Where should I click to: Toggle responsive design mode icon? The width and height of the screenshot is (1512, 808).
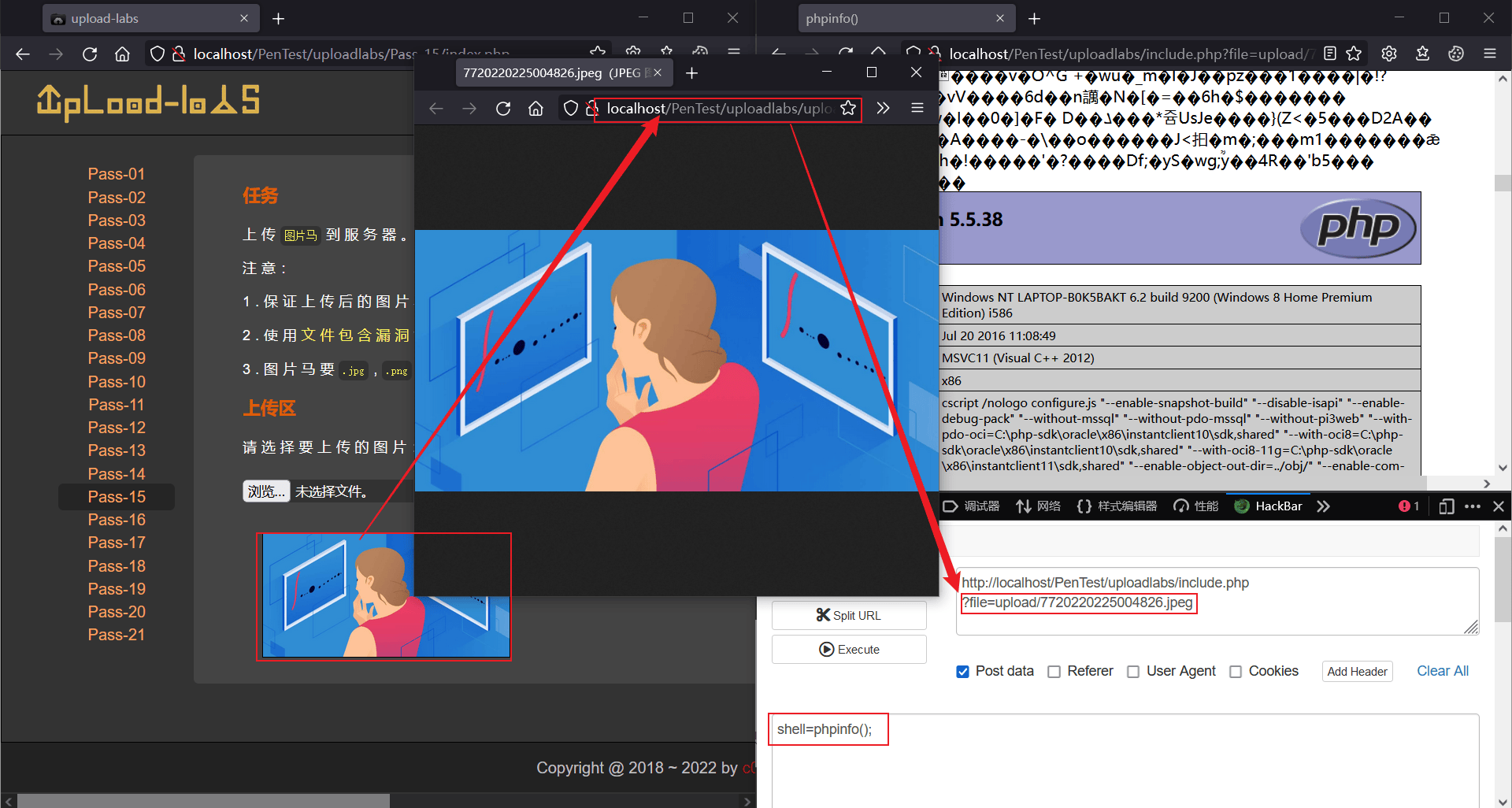1446,506
